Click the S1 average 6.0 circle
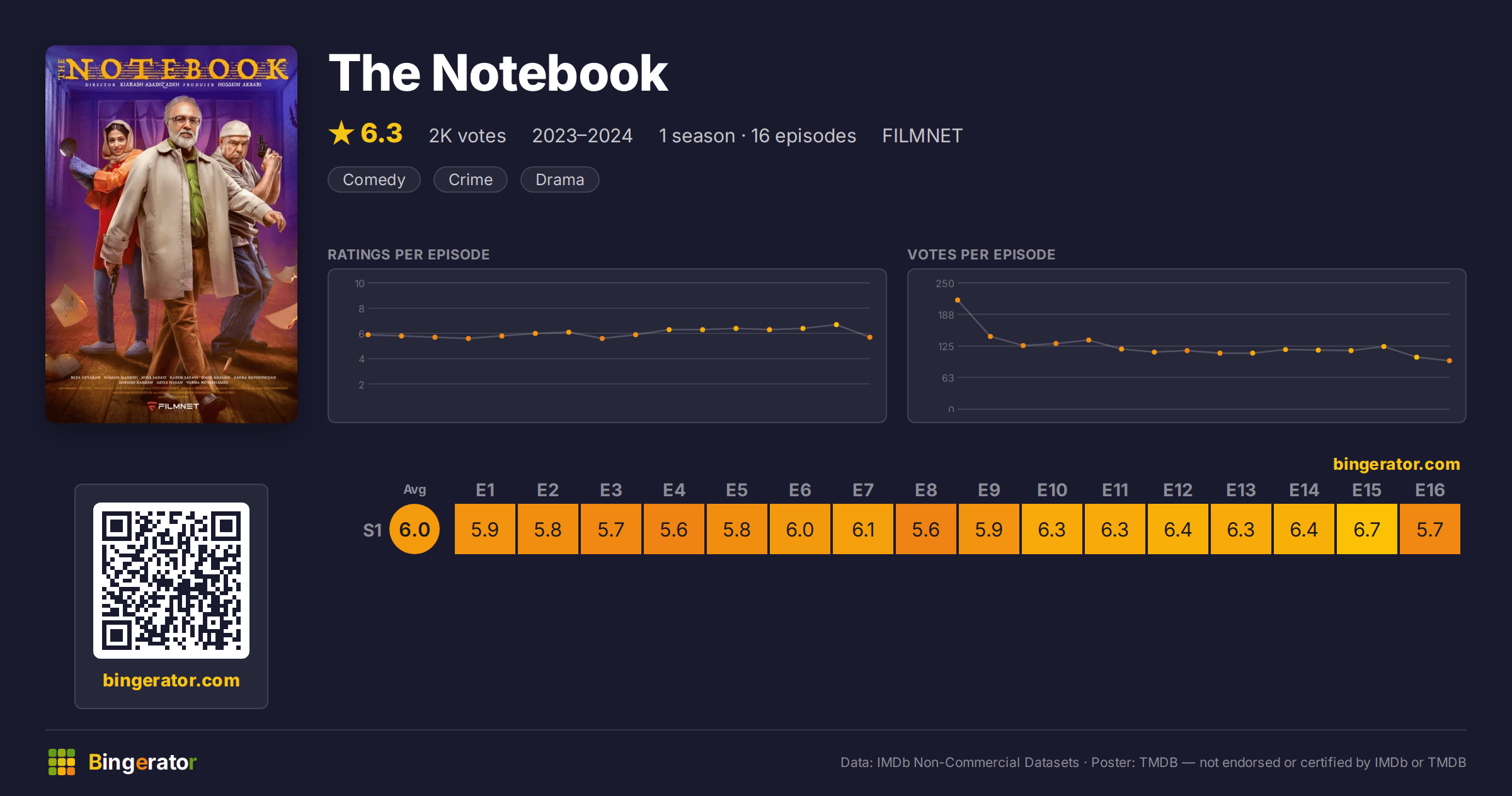The image size is (1512, 796). coord(415,529)
